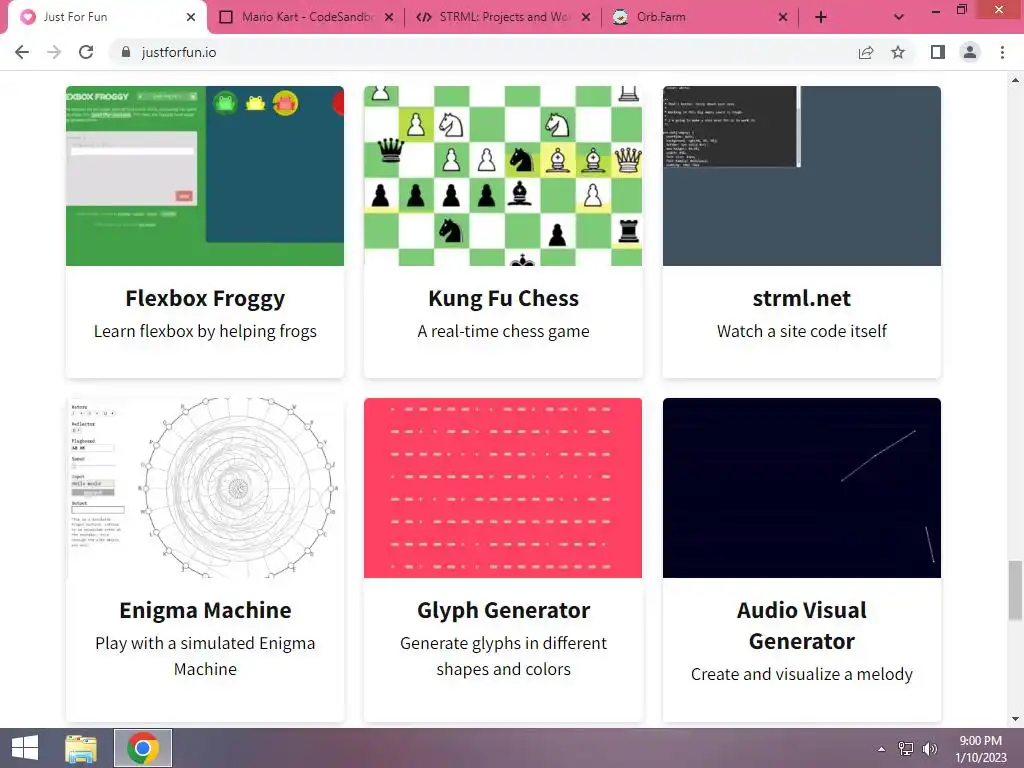Open the Windows Start menu
Screen dimensions: 1024x768
[25, 748]
